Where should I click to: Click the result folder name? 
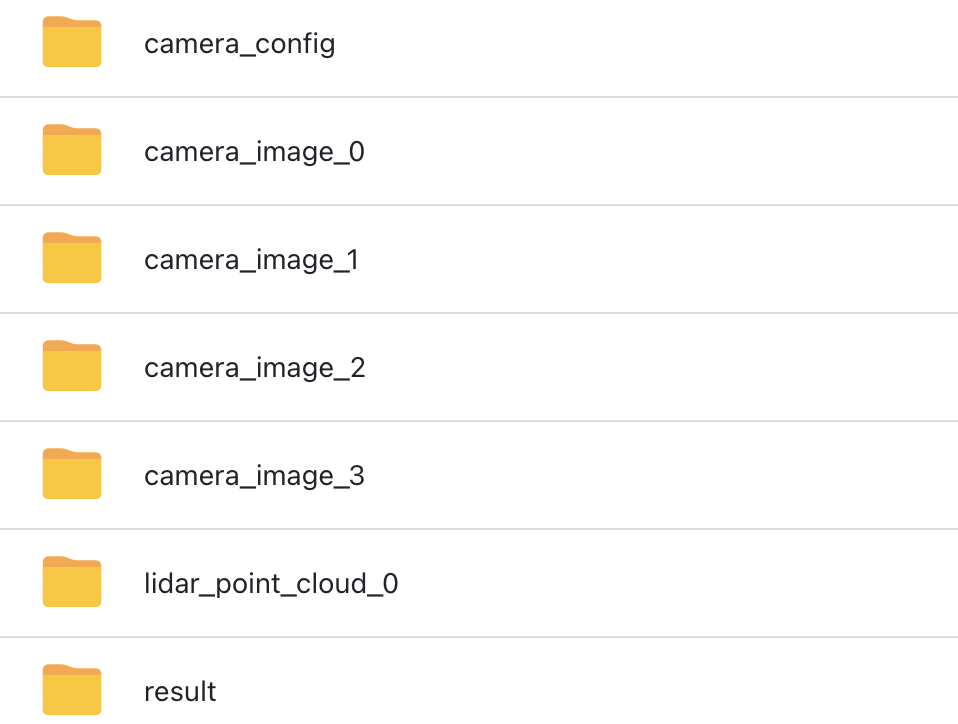tap(180, 692)
